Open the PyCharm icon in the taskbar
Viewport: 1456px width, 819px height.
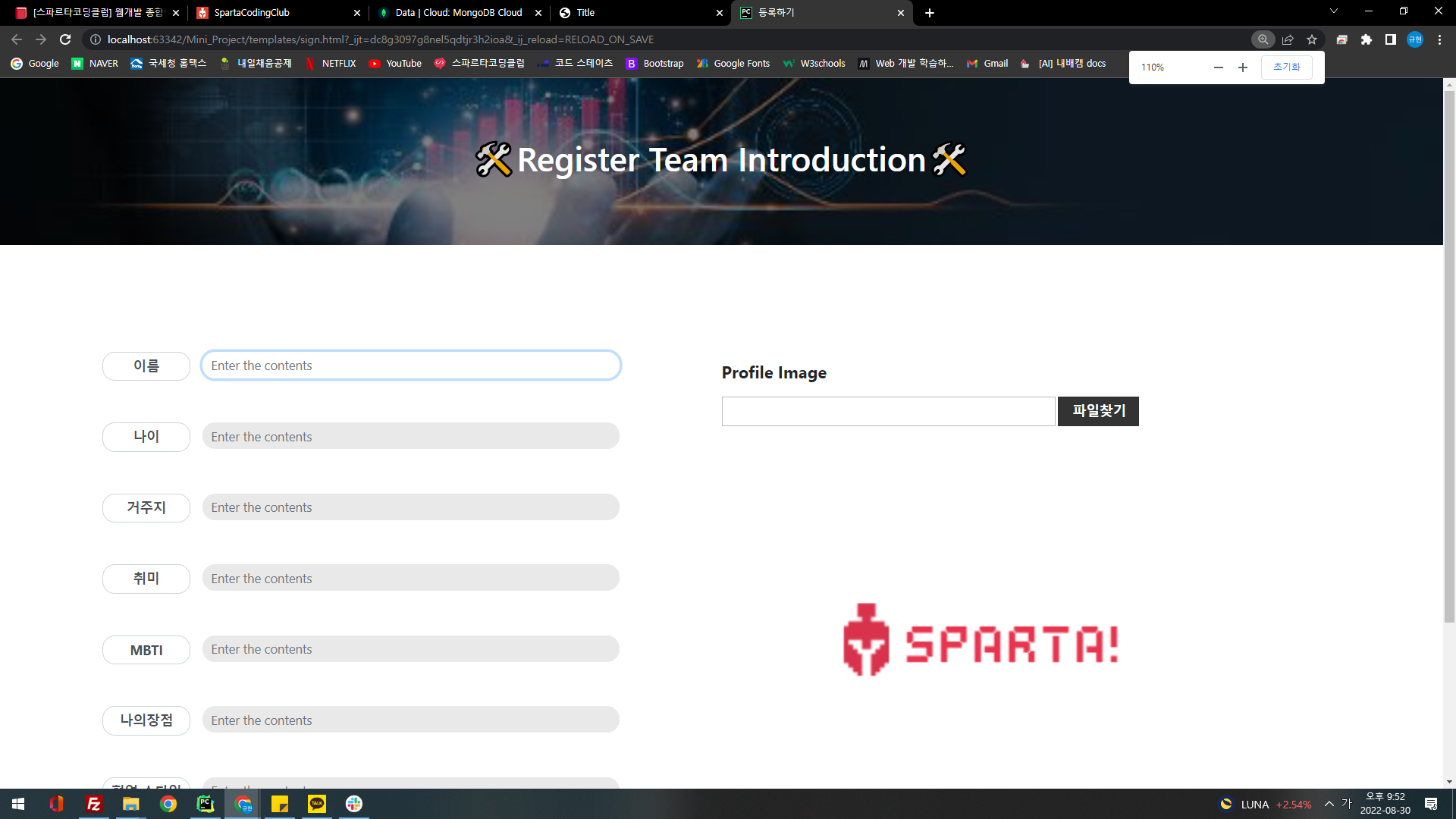[x=206, y=804]
